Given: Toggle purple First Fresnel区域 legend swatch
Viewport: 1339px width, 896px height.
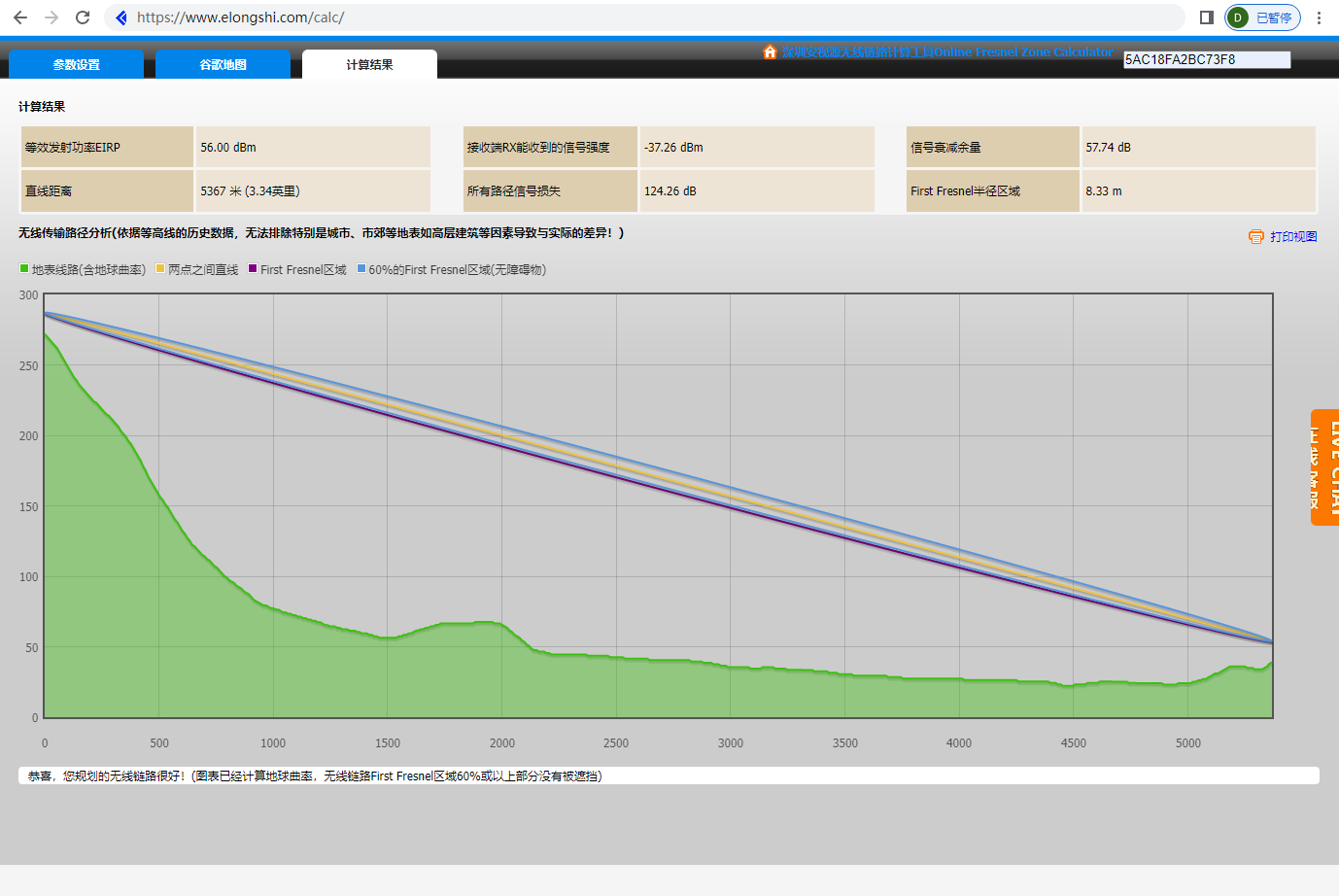Looking at the screenshot, I should tap(253, 269).
